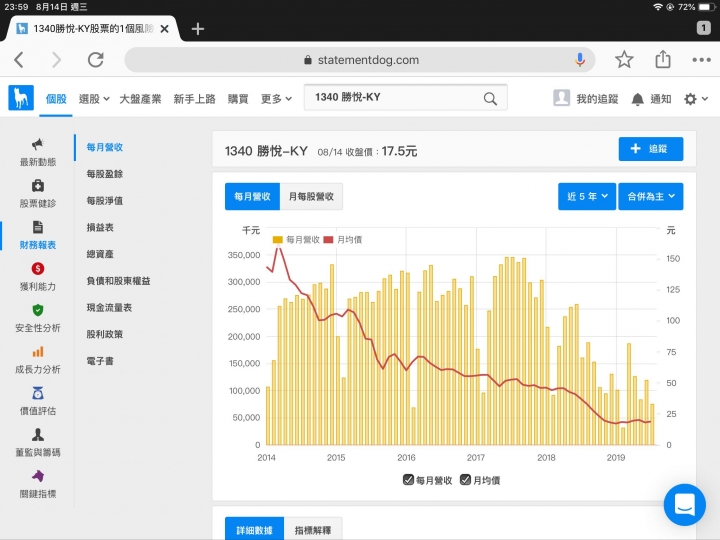Image resolution: width=720 pixels, height=540 pixels.
Task: Tap the statementdog.com address bar
Action: click(x=360, y=60)
